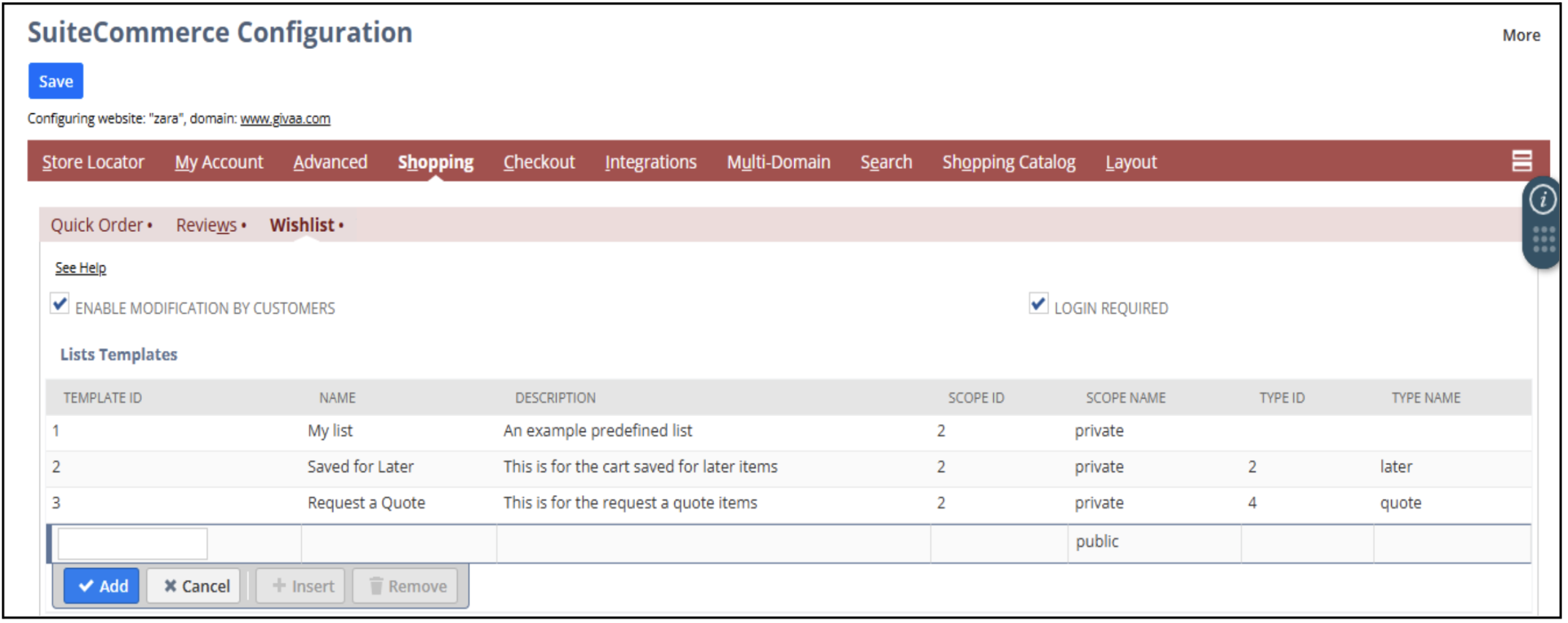
Task: Click the Name column header
Action: tap(337, 399)
